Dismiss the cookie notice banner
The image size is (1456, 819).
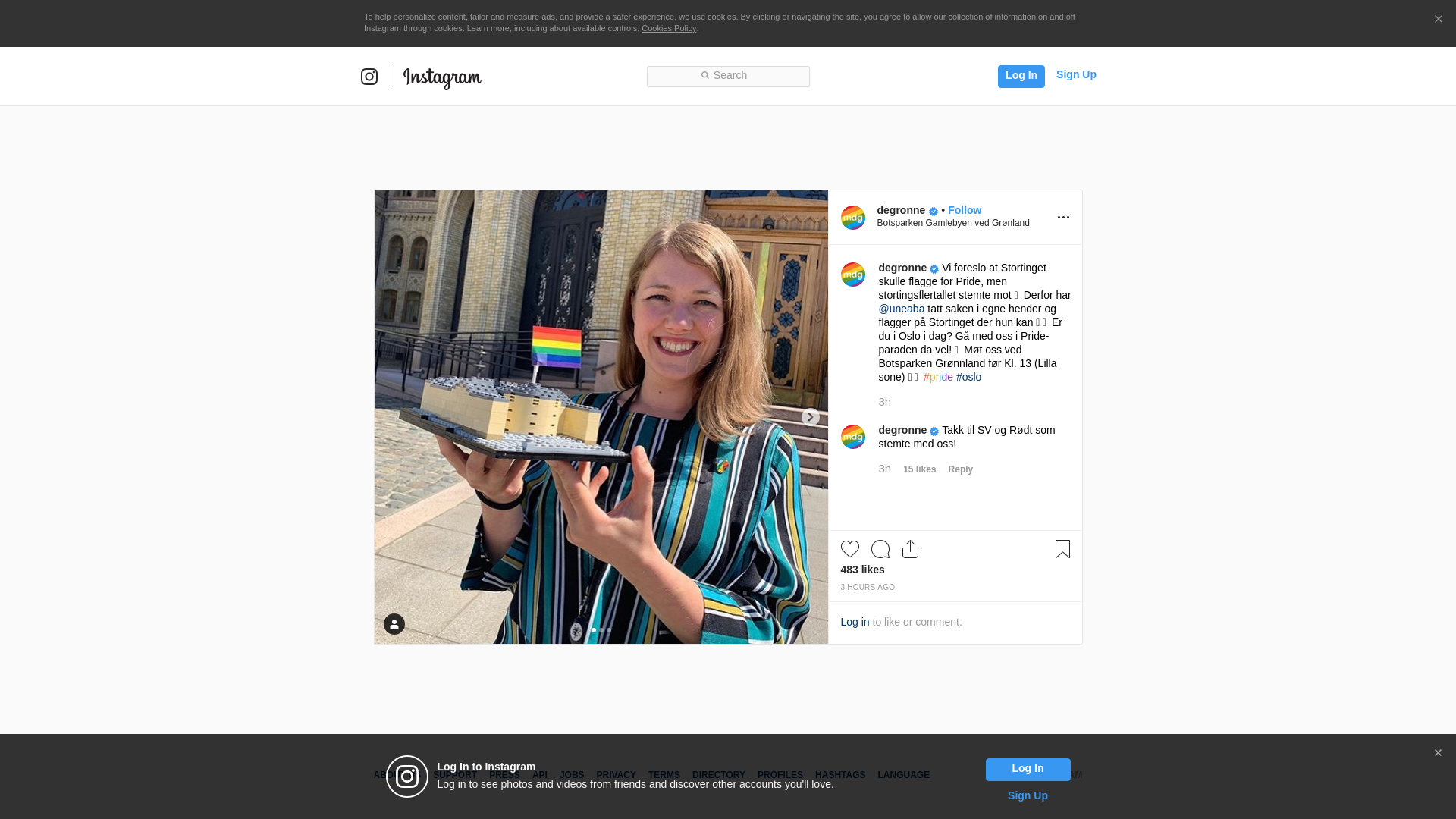[1438, 20]
